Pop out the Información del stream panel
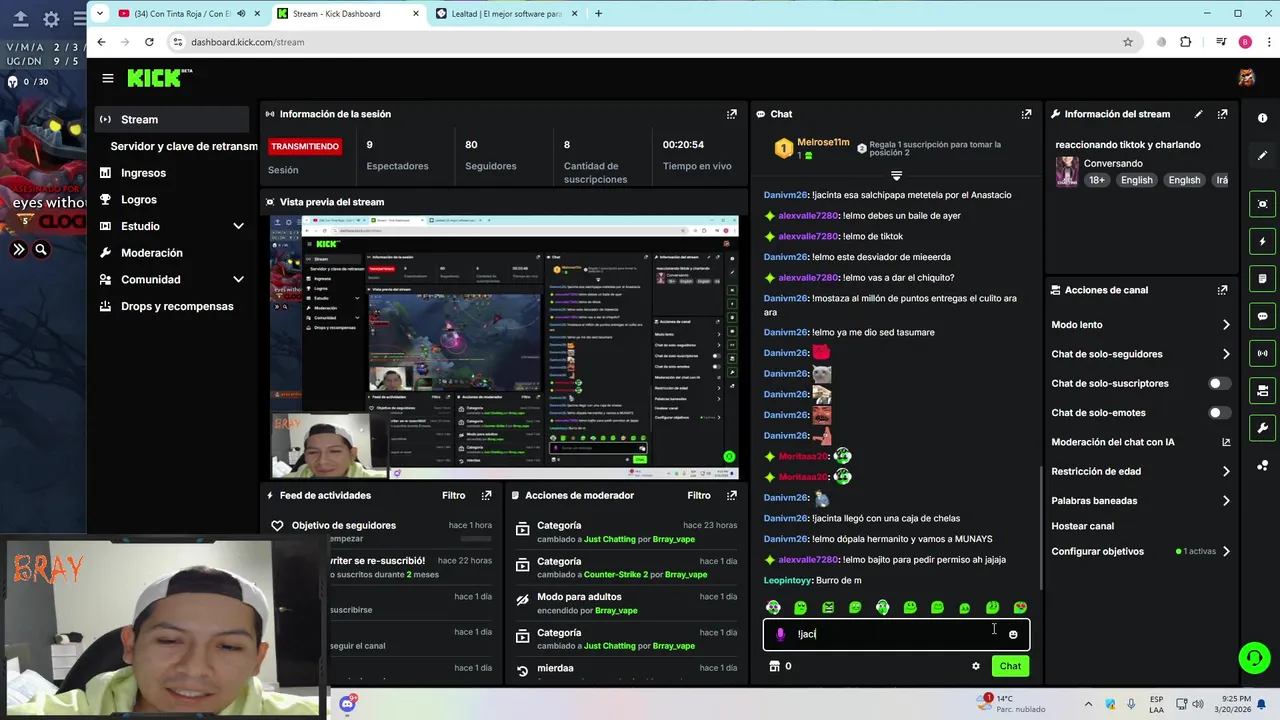 (1222, 114)
